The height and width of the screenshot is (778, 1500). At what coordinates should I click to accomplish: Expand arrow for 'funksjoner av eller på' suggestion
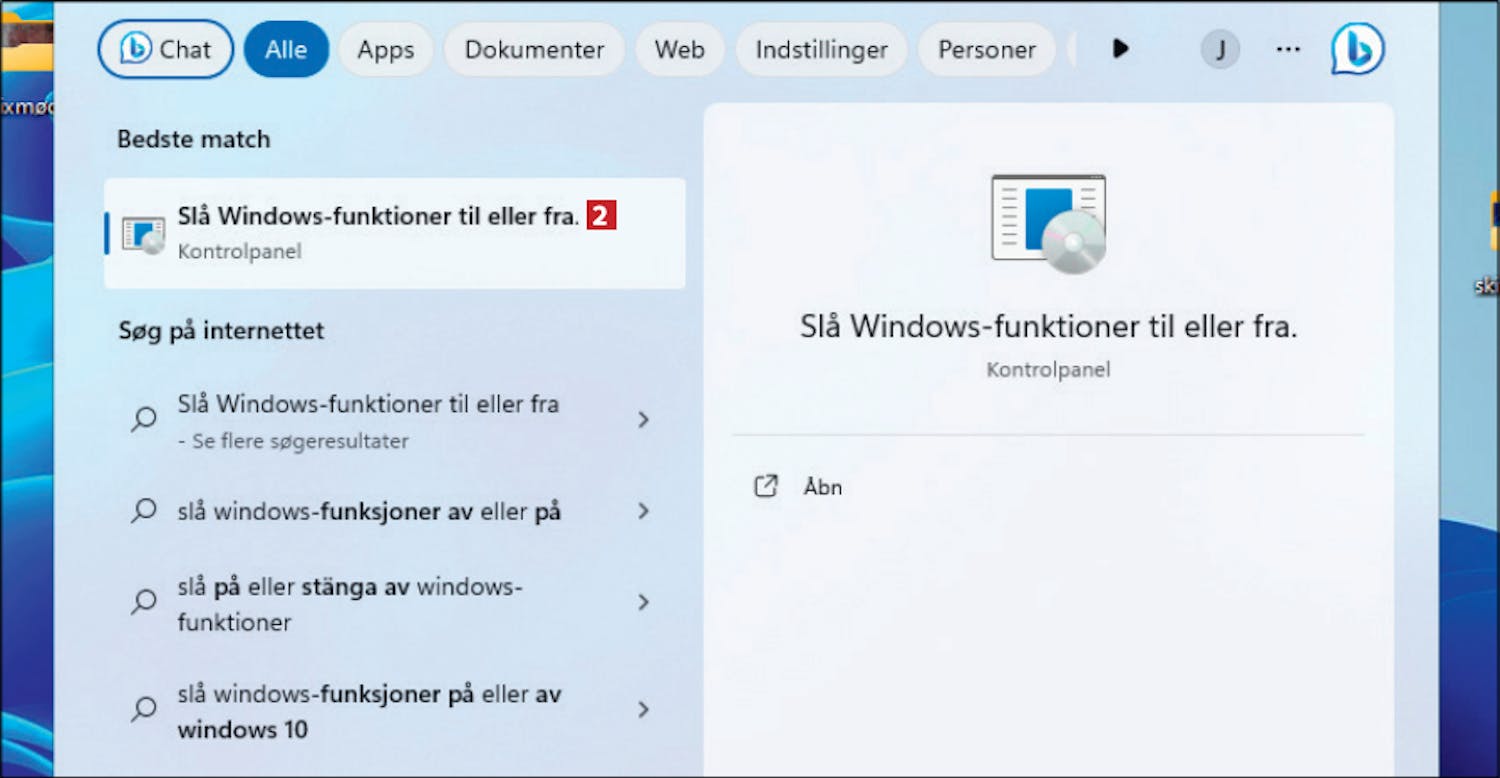coord(643,511)
